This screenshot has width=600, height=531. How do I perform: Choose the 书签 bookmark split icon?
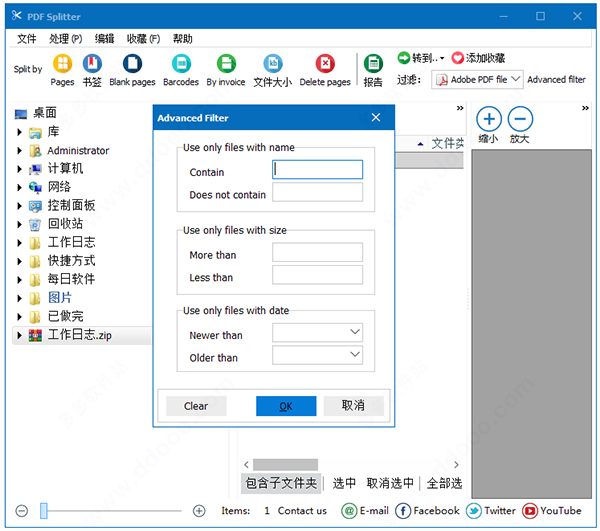[x=92, y=64]
